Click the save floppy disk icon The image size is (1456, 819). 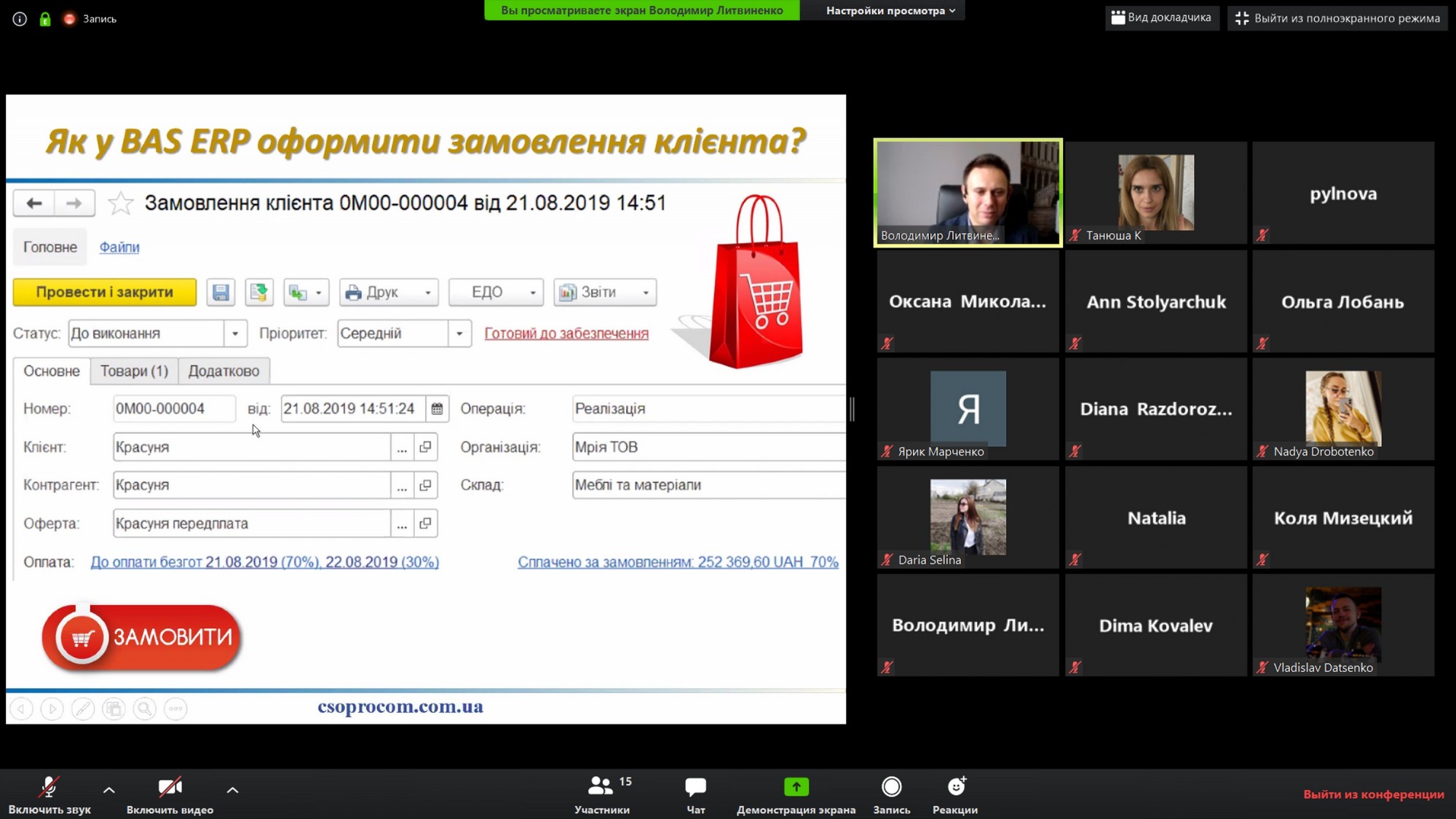point(221,292)
